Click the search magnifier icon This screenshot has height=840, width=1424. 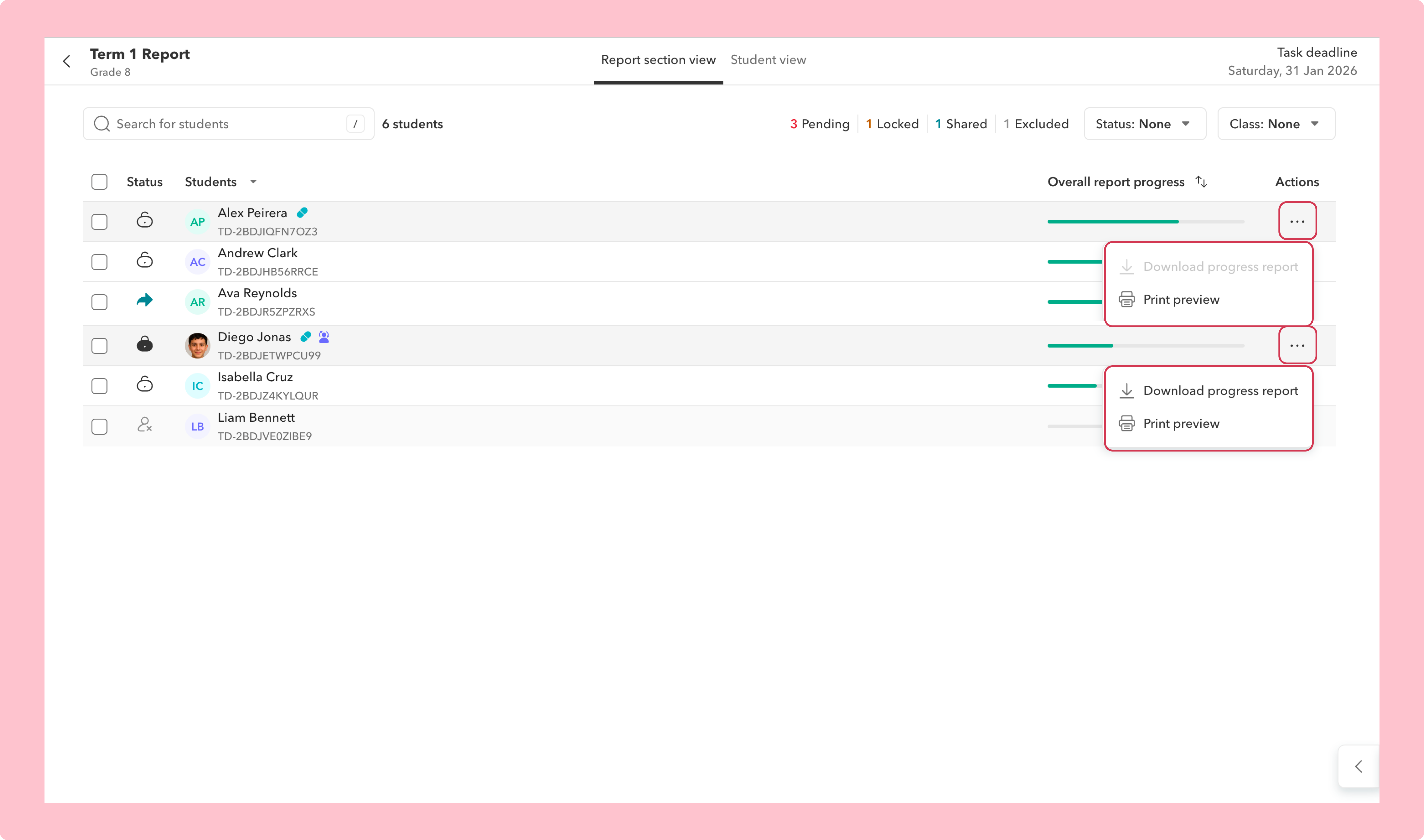102,124
